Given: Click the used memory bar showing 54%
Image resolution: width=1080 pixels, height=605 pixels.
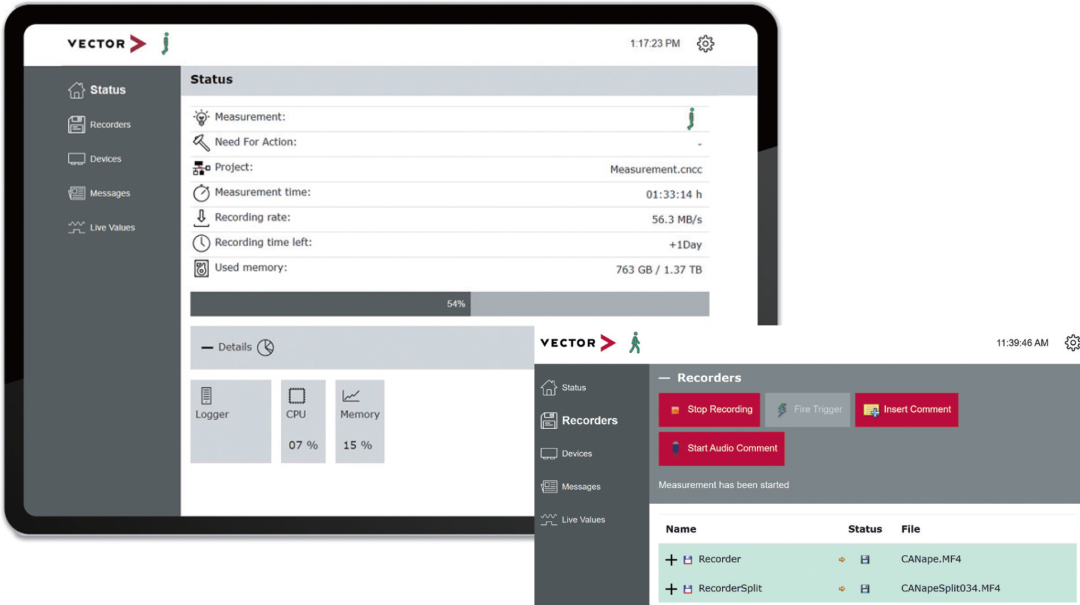Looking at the screenshot, I should [x=449, y=304].
